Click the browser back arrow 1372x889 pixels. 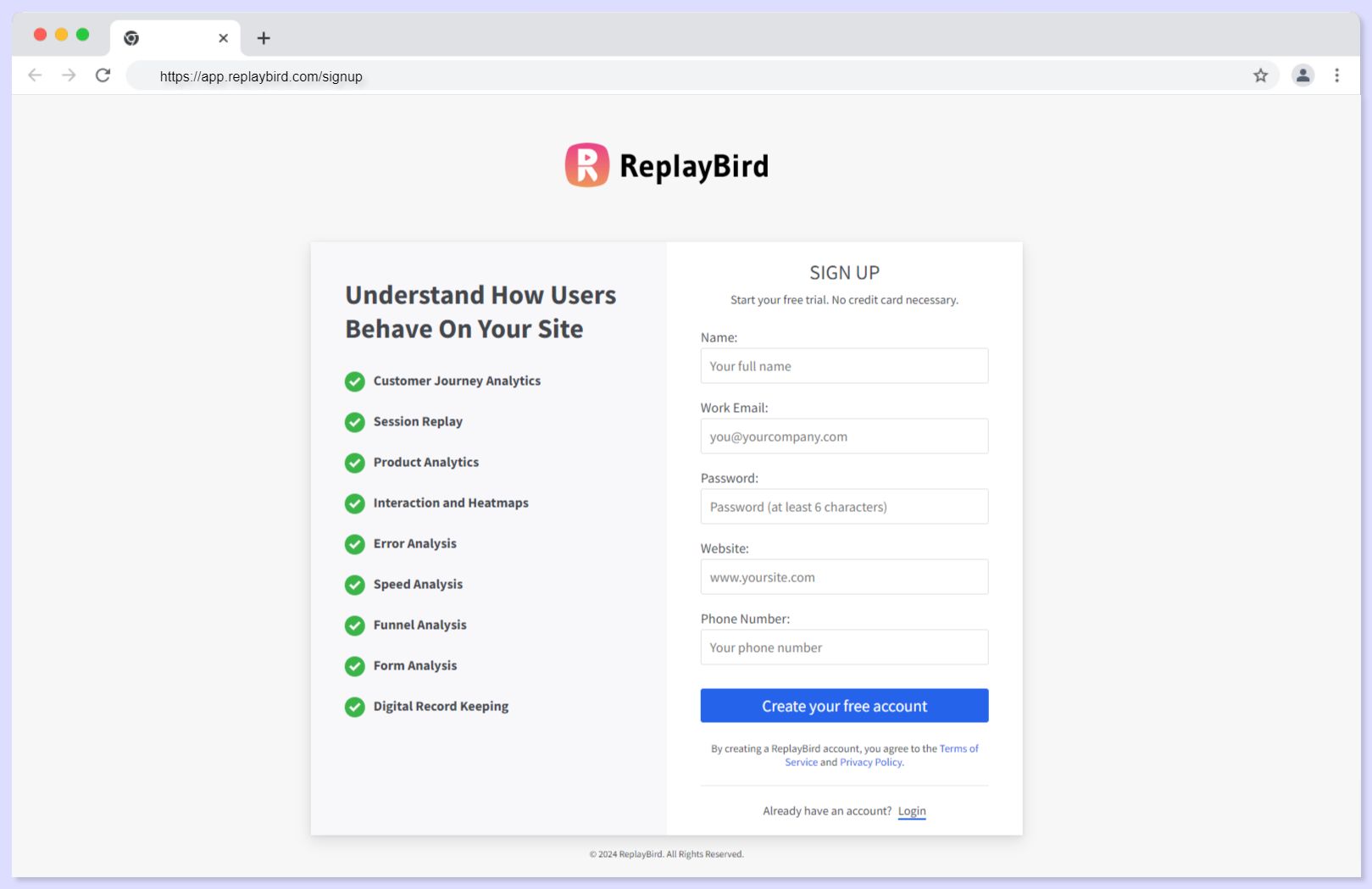click(x=35, y=75)
